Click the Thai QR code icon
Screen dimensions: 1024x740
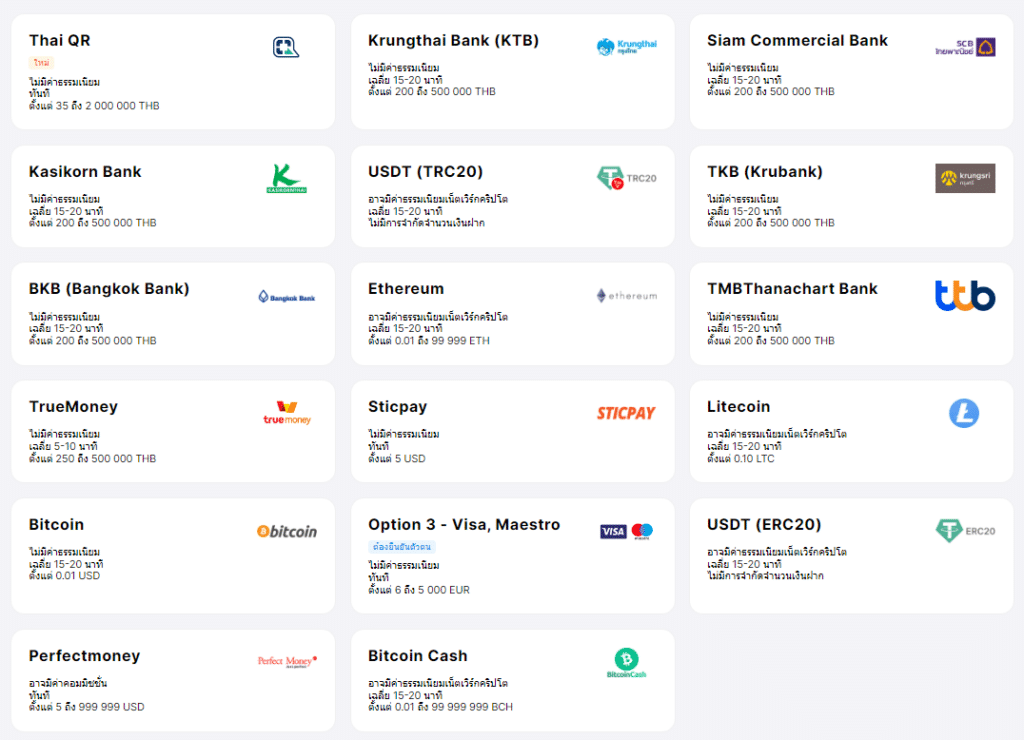(x=286, y=47)
